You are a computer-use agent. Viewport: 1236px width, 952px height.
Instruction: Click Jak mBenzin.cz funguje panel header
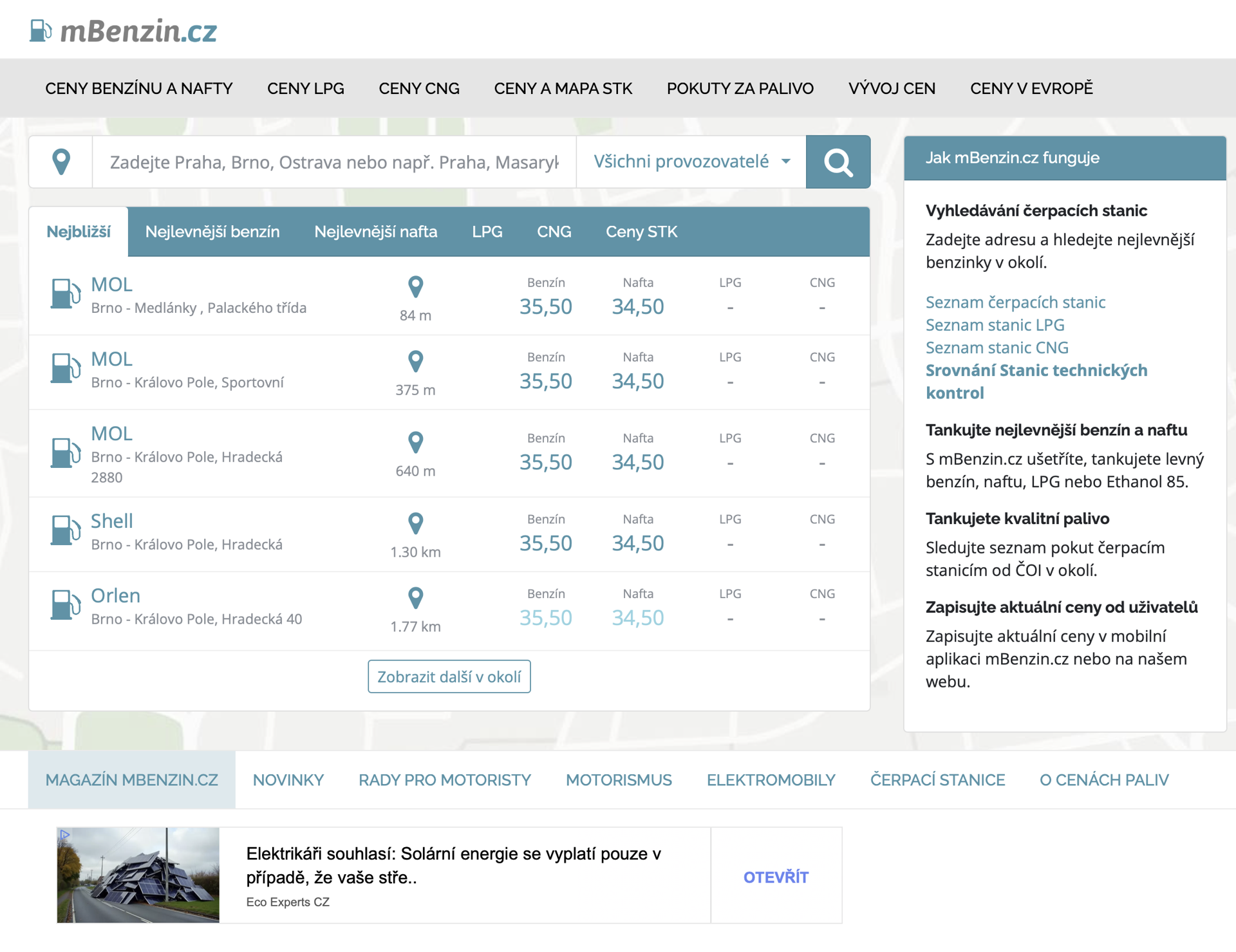[1065, 158]
